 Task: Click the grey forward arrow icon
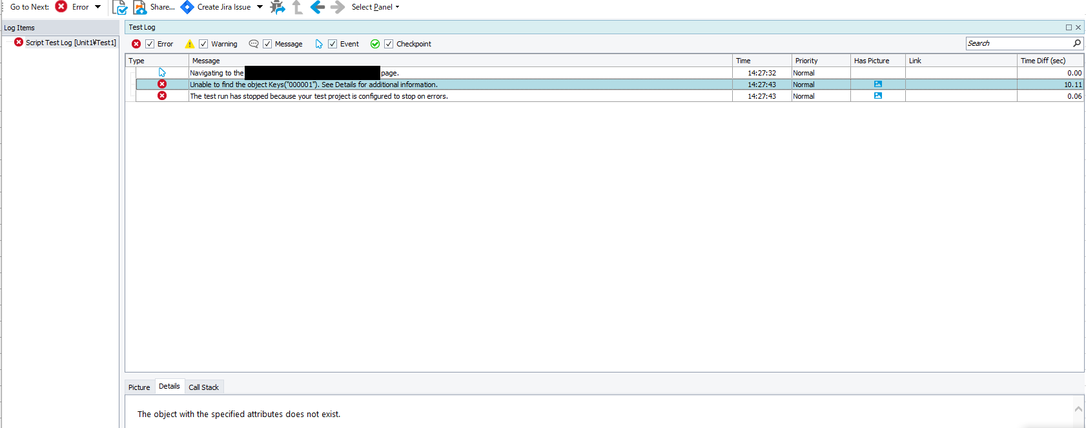337,8
